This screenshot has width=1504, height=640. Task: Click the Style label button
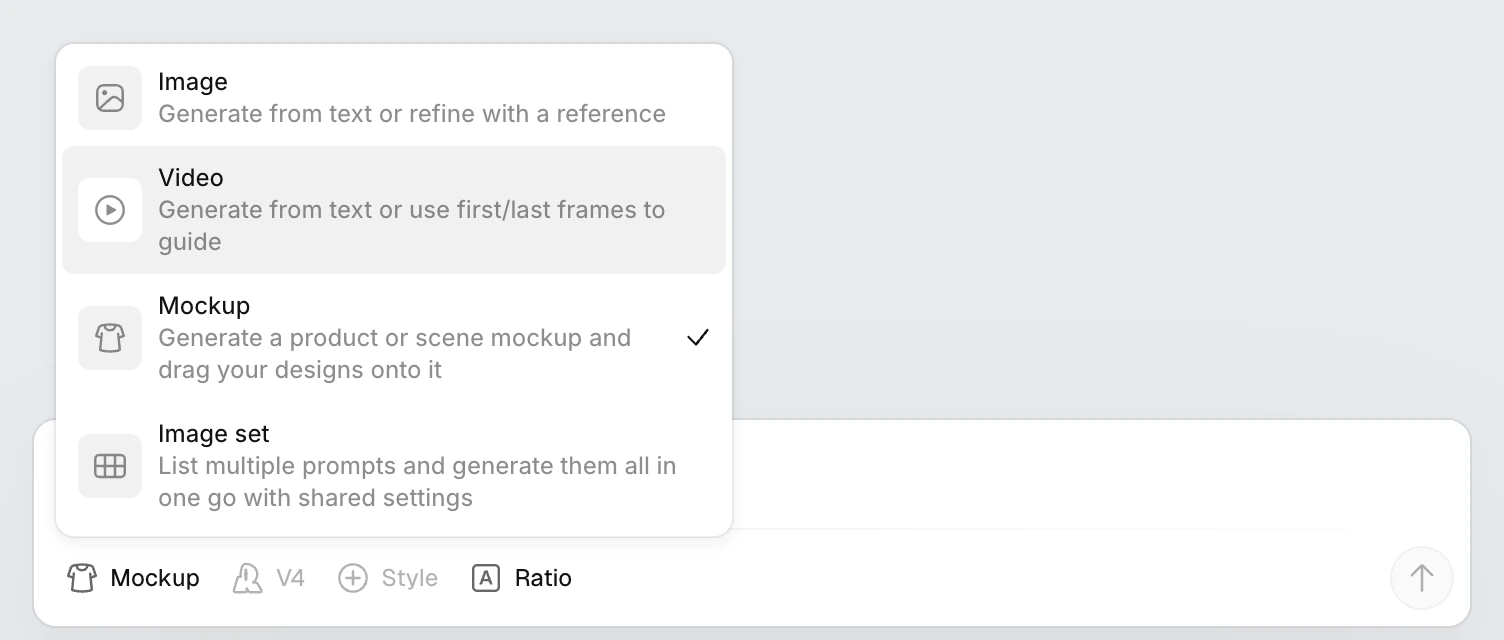(409, 578)
